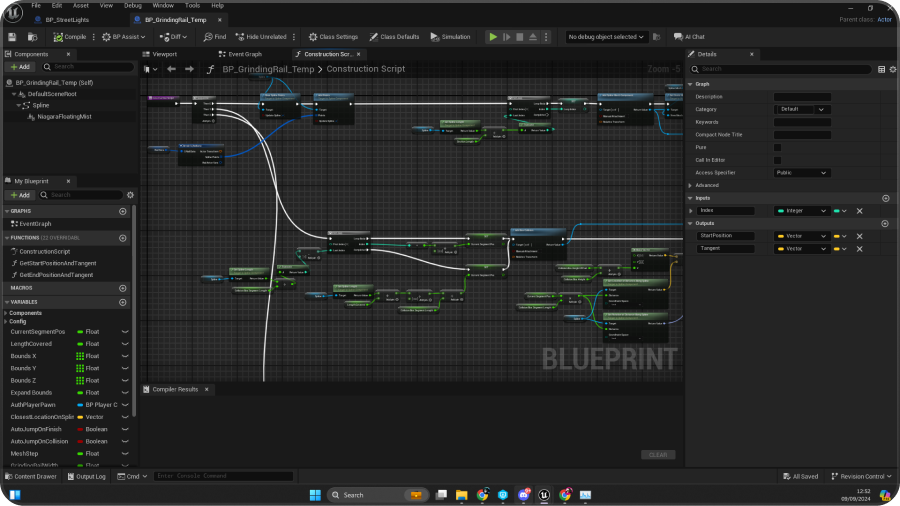Open Index Integer type dropdown
Screen dimensions: 900x506
(x=802, y=211)
